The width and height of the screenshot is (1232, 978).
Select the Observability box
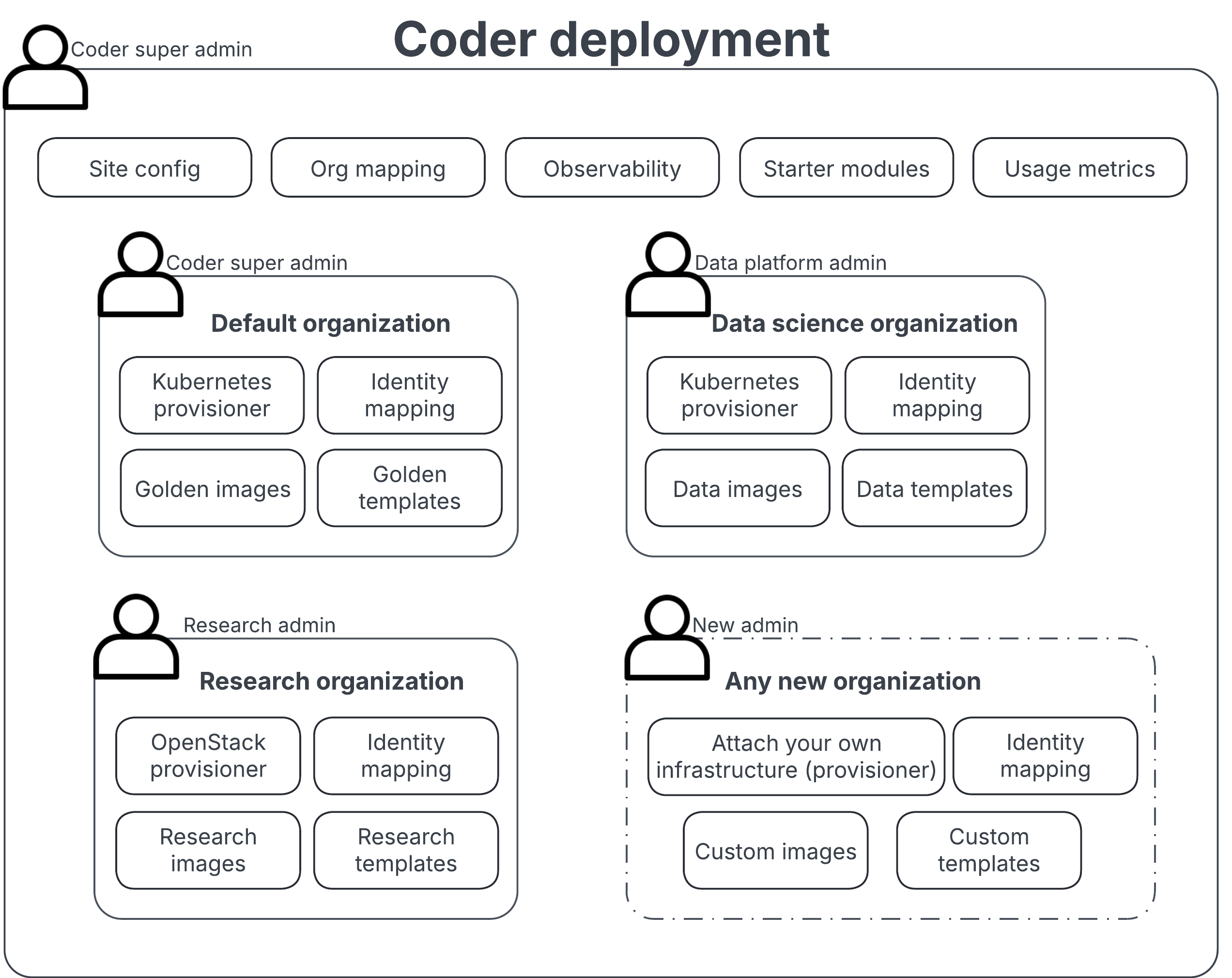[x=612, y=168]
